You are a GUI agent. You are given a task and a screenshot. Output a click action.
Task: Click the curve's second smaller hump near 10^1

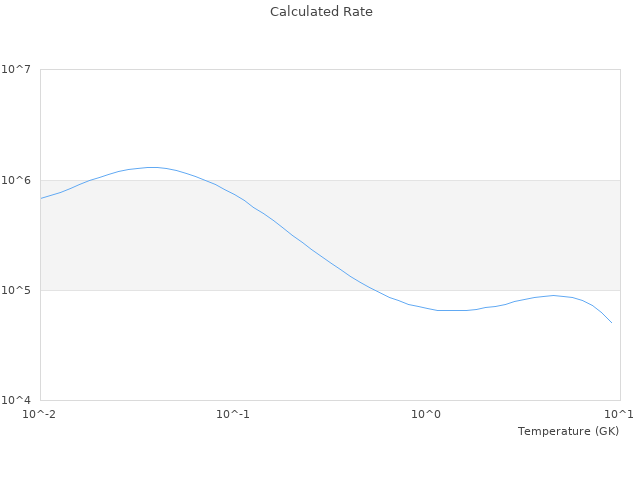553,295
